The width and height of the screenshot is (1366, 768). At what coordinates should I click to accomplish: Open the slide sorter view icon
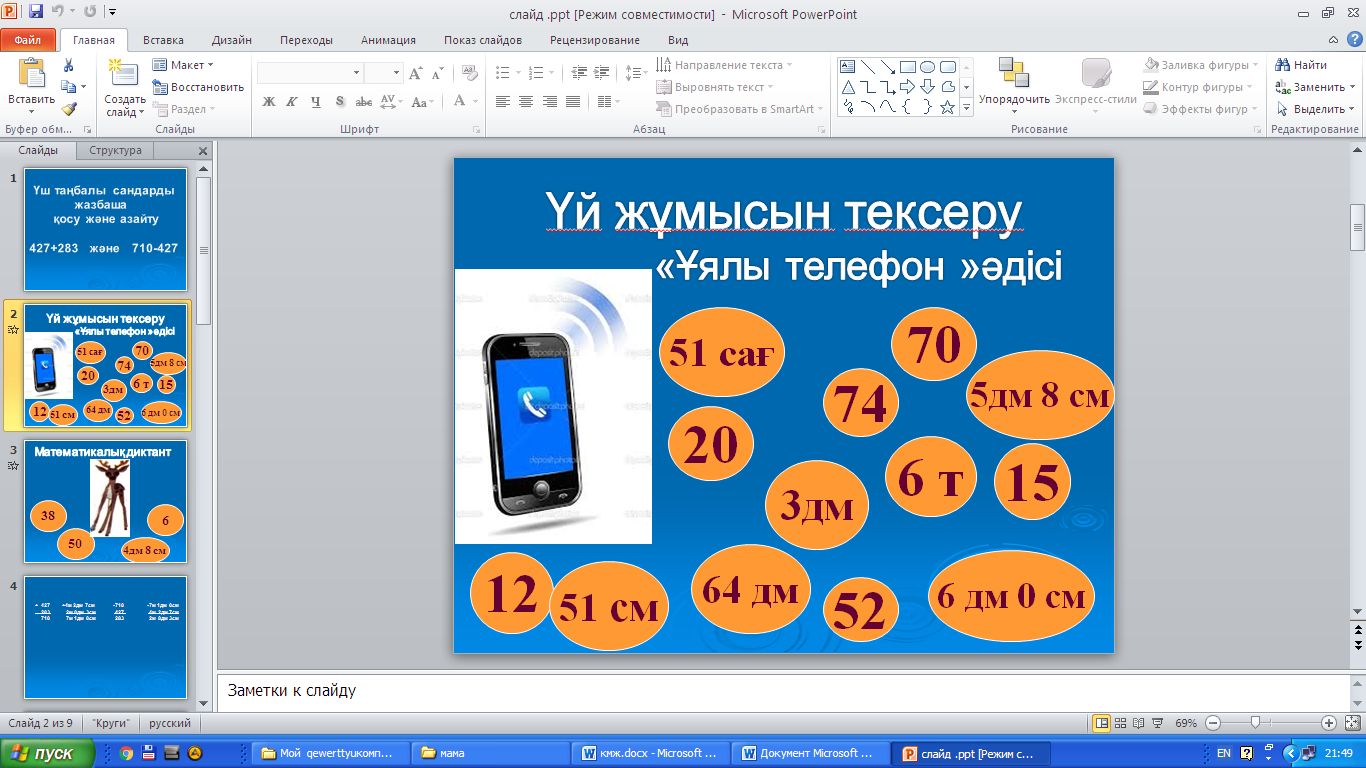point(1121,723)
